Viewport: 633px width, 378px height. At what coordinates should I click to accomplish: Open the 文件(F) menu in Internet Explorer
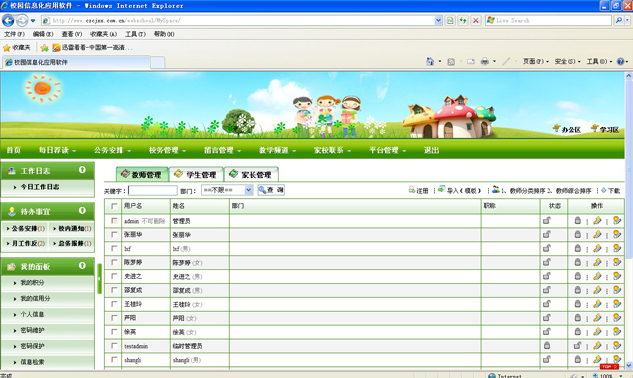click(x=14, y=34)
